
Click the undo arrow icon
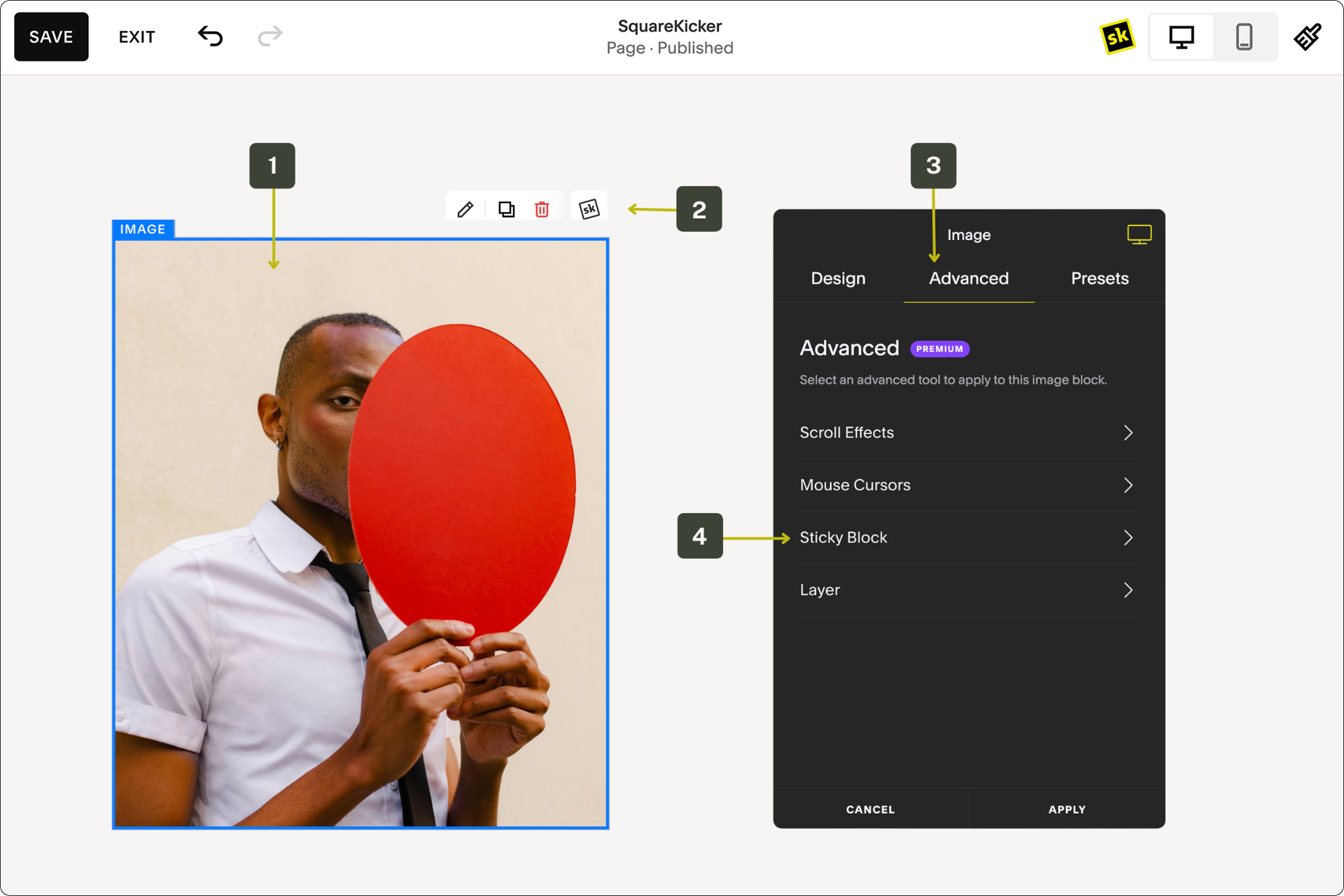(x=210, y=38)
